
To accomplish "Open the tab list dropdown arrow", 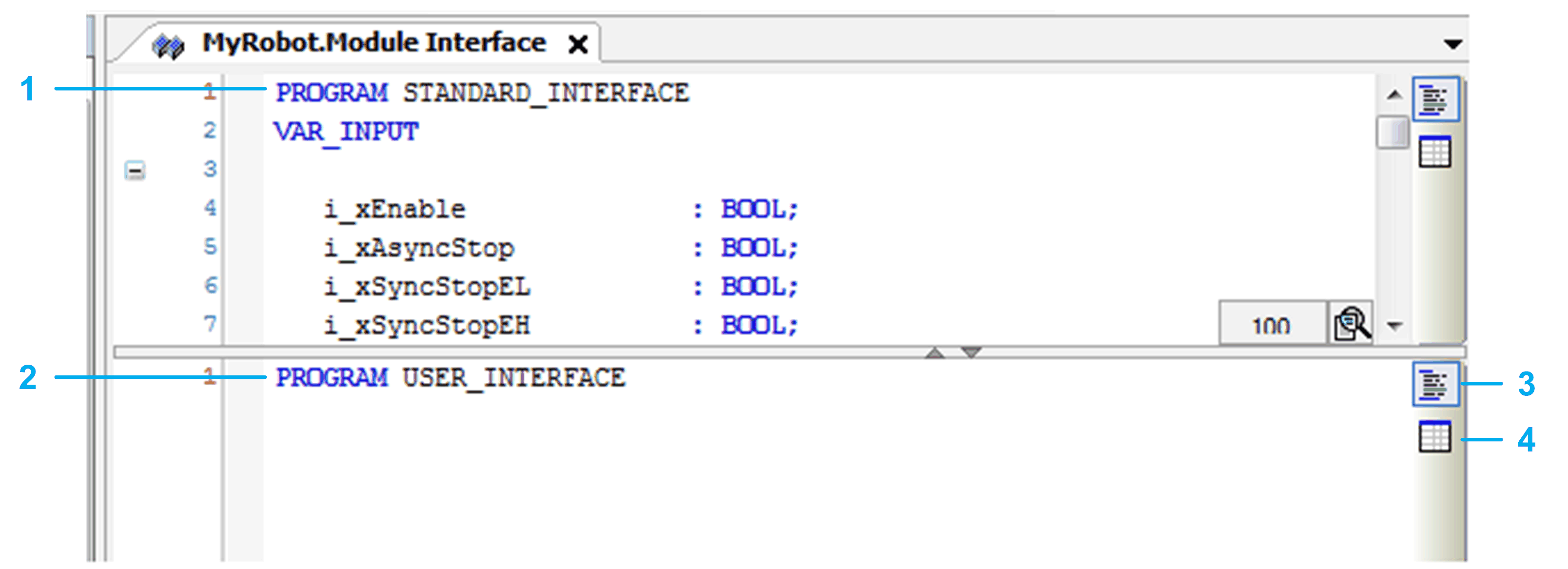I will click(x=1453, y=44).
